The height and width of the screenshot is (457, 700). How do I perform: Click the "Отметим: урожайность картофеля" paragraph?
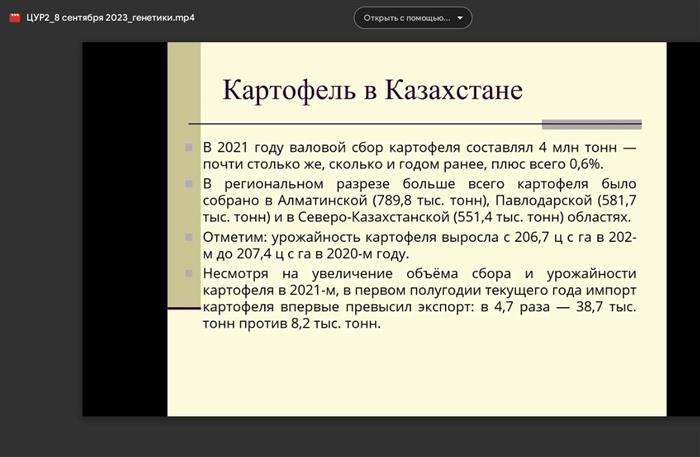coord(418,245)
